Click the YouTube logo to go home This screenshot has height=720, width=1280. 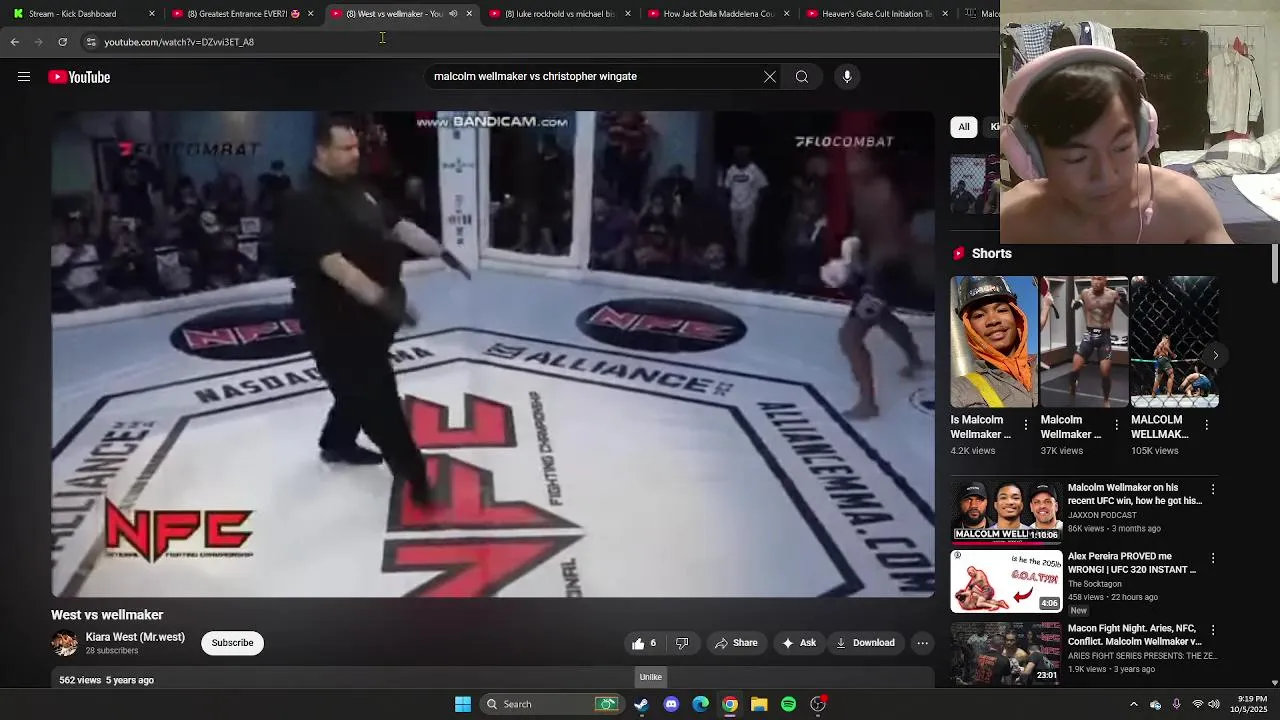pyautogui.click(x=79, y=77)
